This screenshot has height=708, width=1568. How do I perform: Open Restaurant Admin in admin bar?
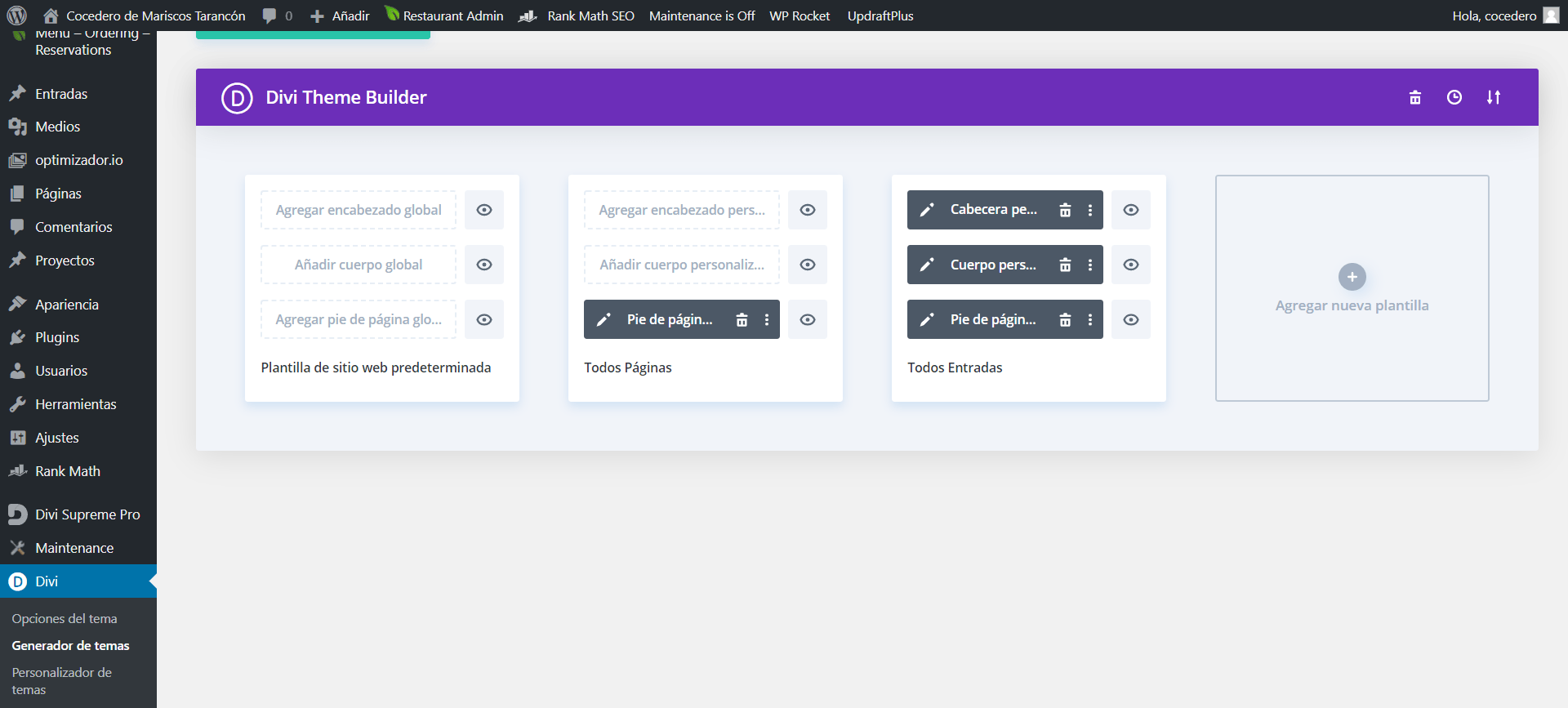point(444,16)
